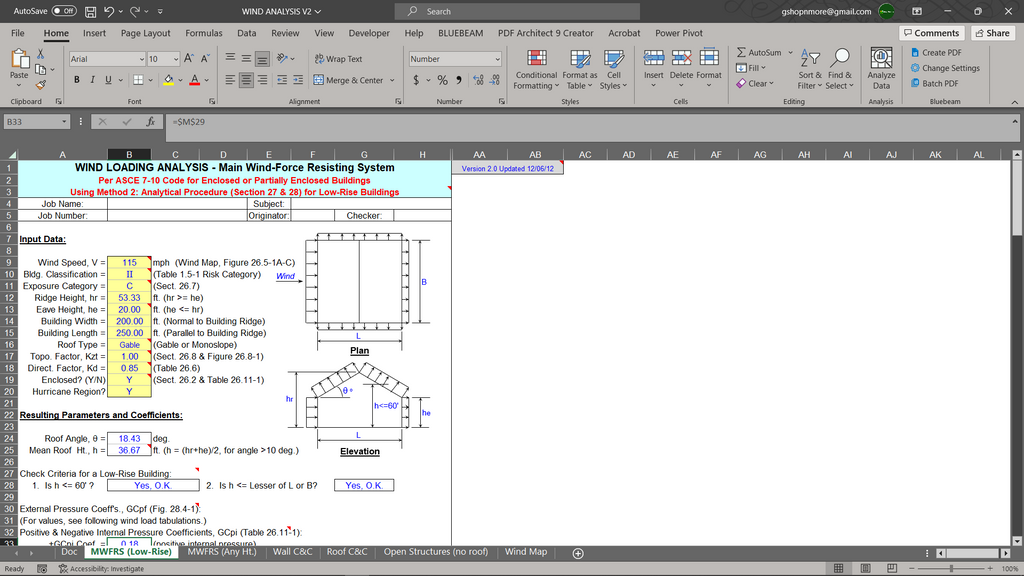The height and width of the screenshot is (576, 1024).
Task: Click increase decimal icon
Action: pos(479,80)
